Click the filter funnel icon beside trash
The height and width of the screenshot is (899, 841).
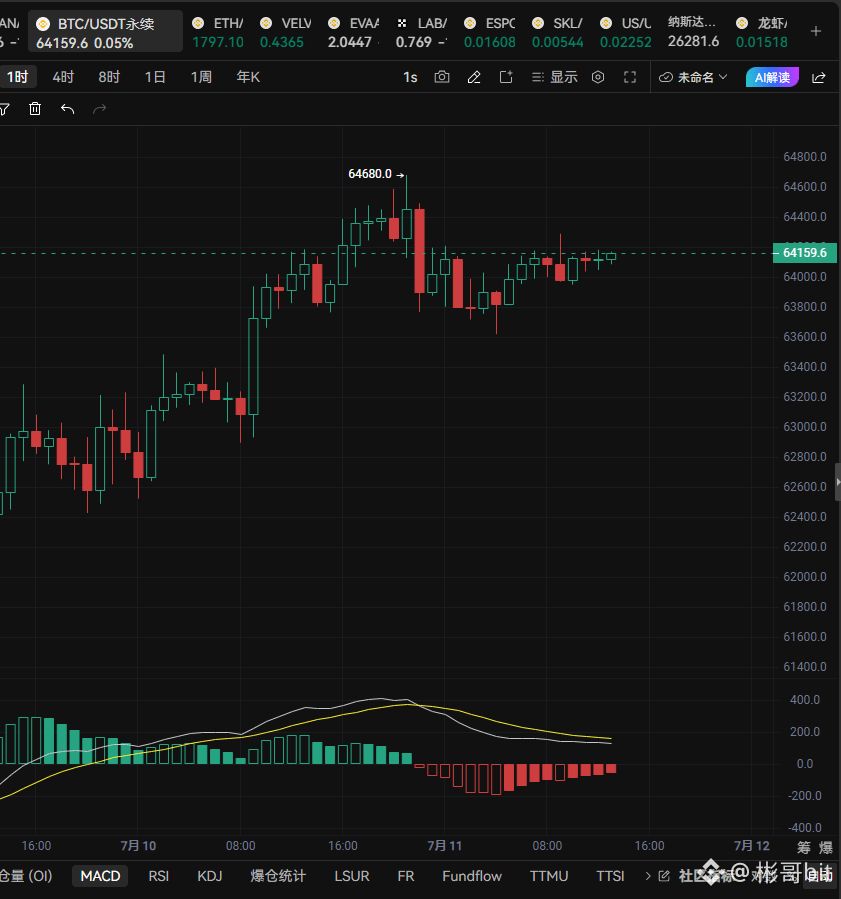(5, 108)
